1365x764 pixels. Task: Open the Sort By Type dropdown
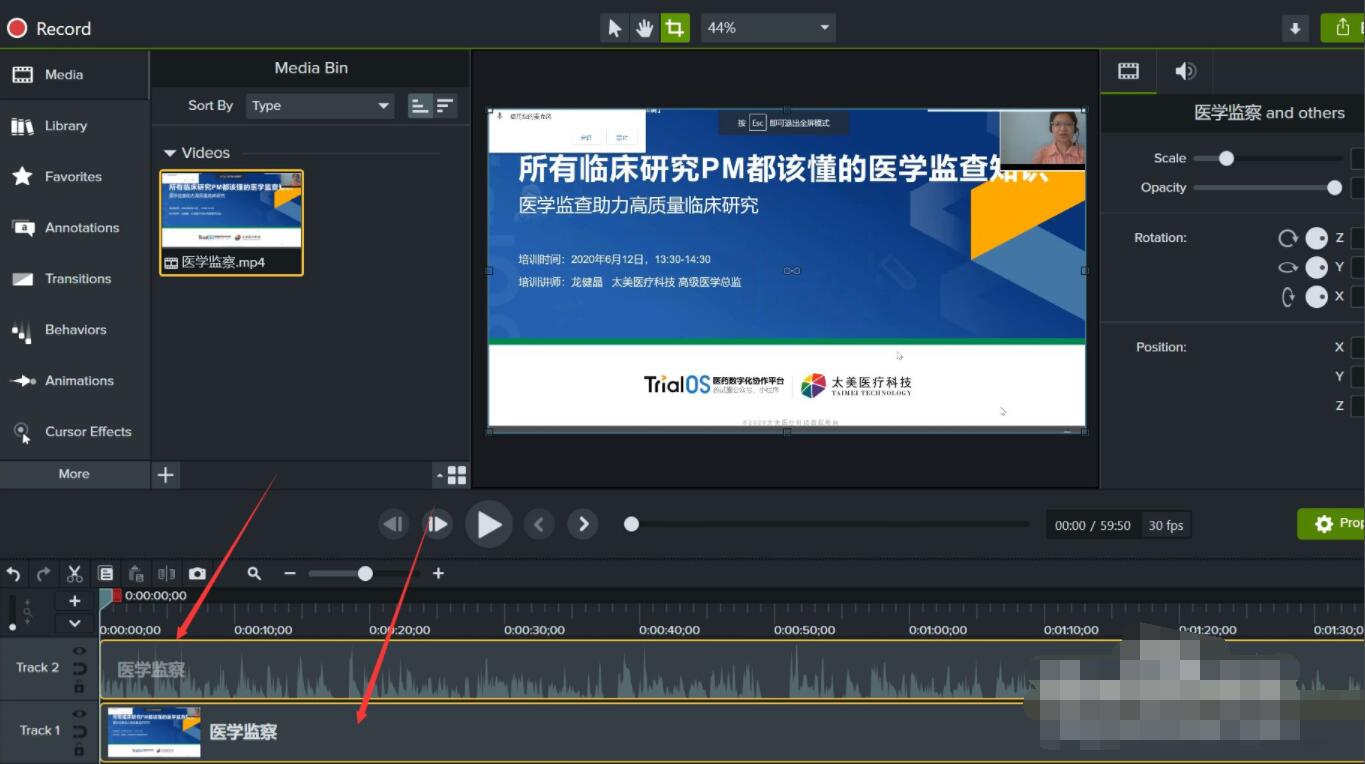click(x=320, y=105)
